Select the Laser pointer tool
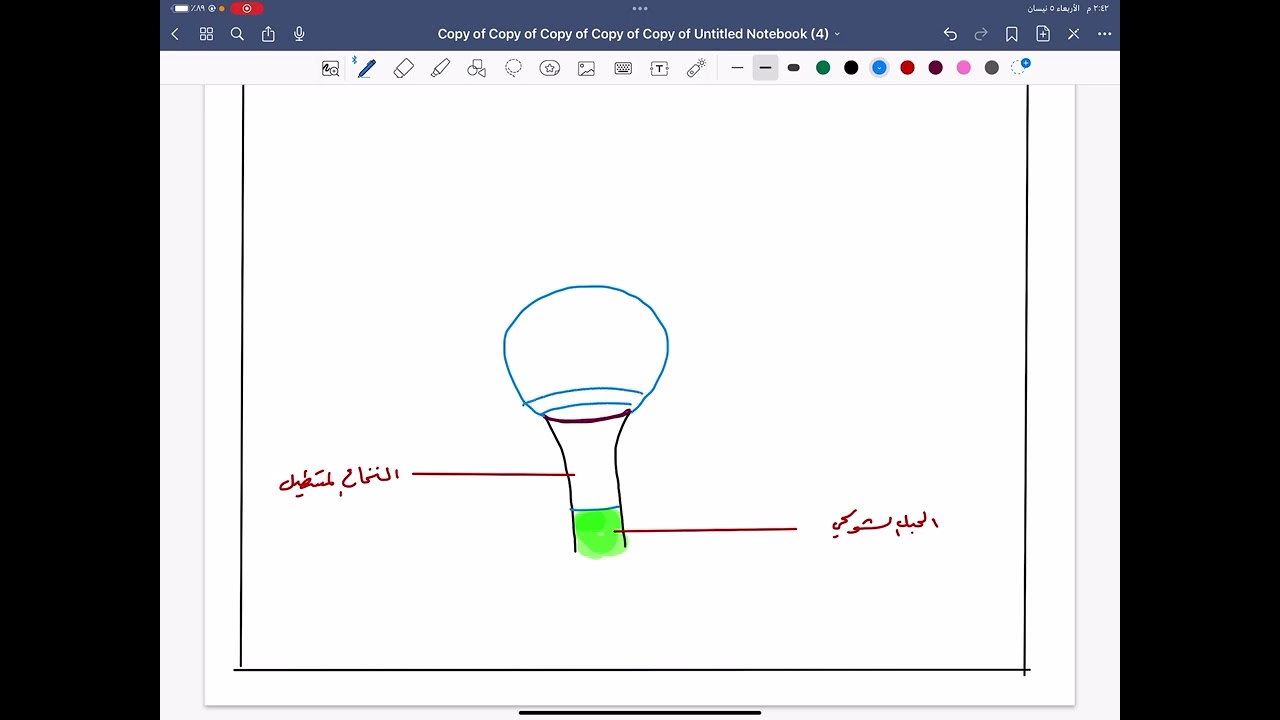Image resolution: width=1280 pixels, height=720 pixels. (696, 68)
